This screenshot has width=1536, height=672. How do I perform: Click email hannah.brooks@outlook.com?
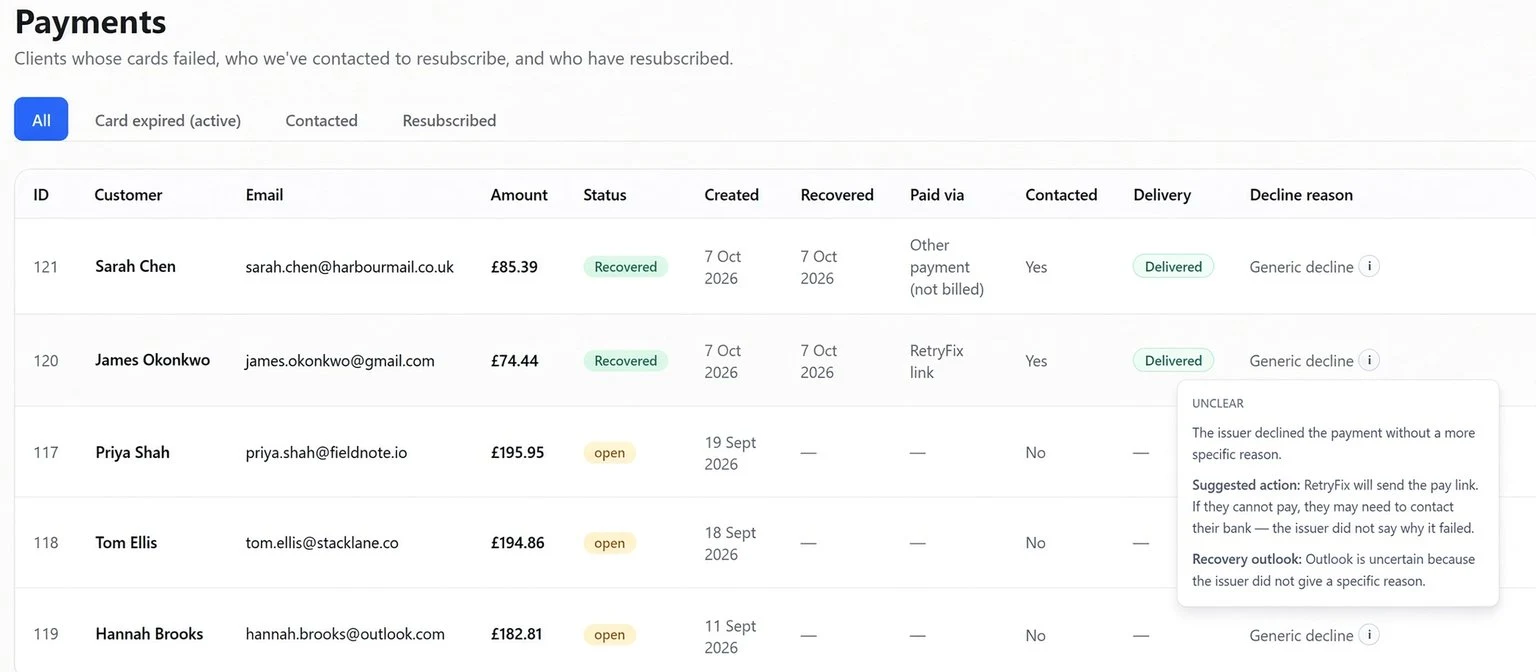pos(345,634)
